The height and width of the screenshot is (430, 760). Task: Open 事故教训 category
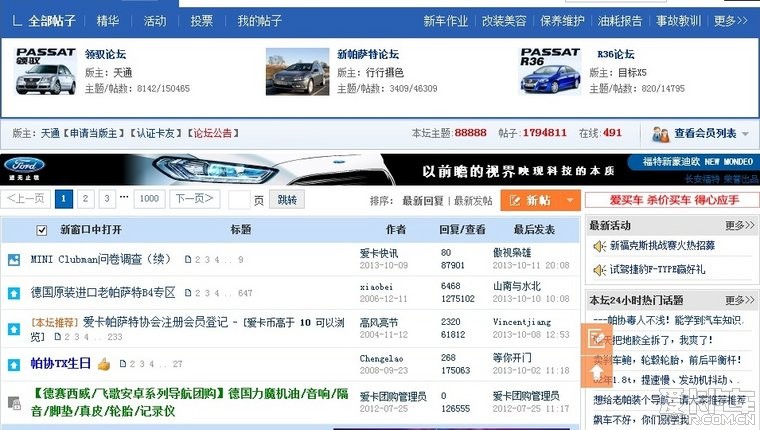pyautogui.click(x=678, y=21)
